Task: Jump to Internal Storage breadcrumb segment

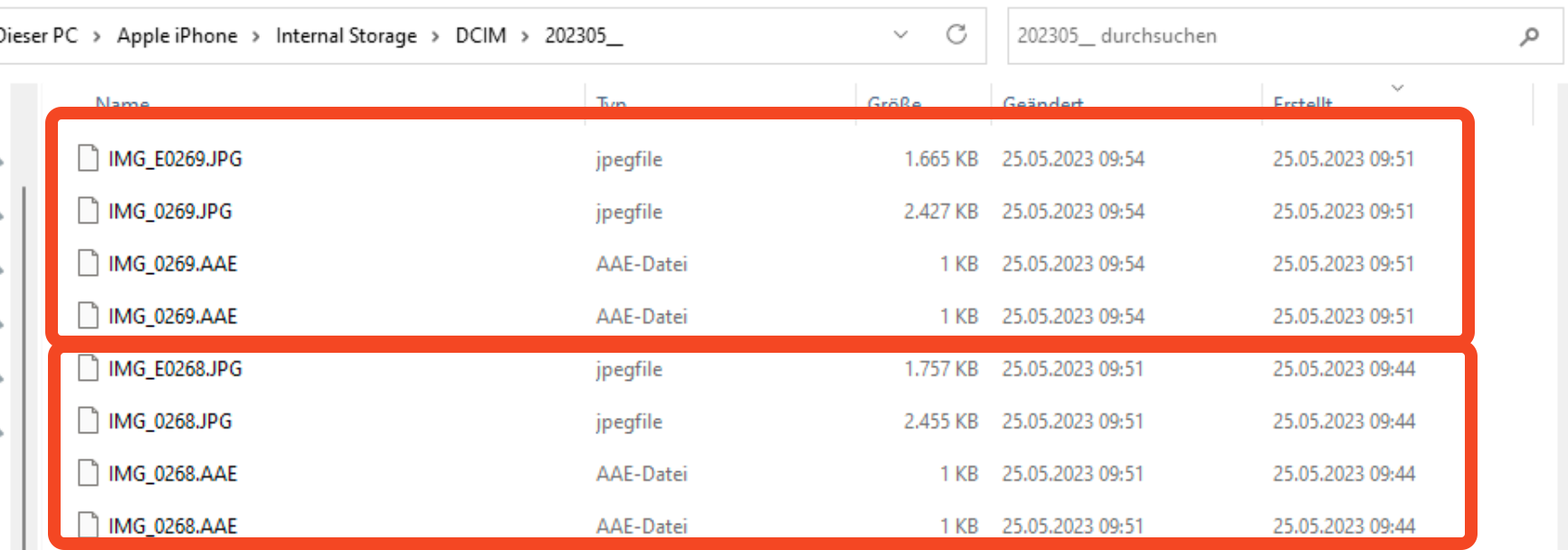Action: click(347, 36)
